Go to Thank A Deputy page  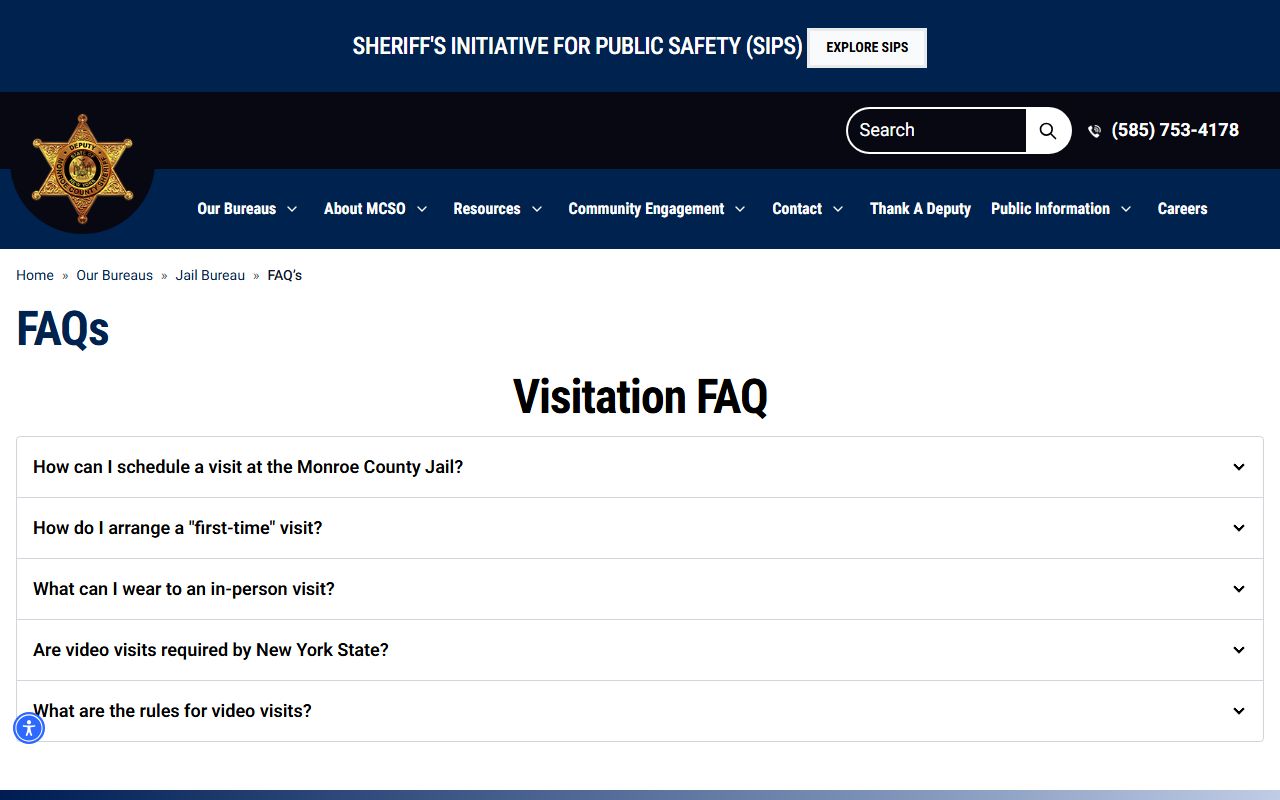pos(920,209)
